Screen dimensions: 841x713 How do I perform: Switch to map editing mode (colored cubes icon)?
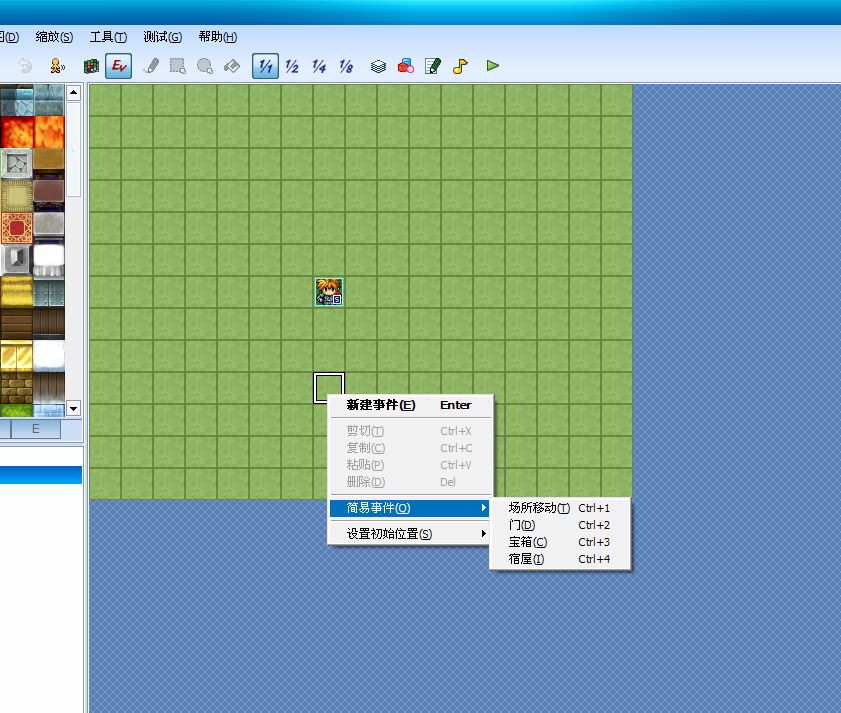pos(92,66)
